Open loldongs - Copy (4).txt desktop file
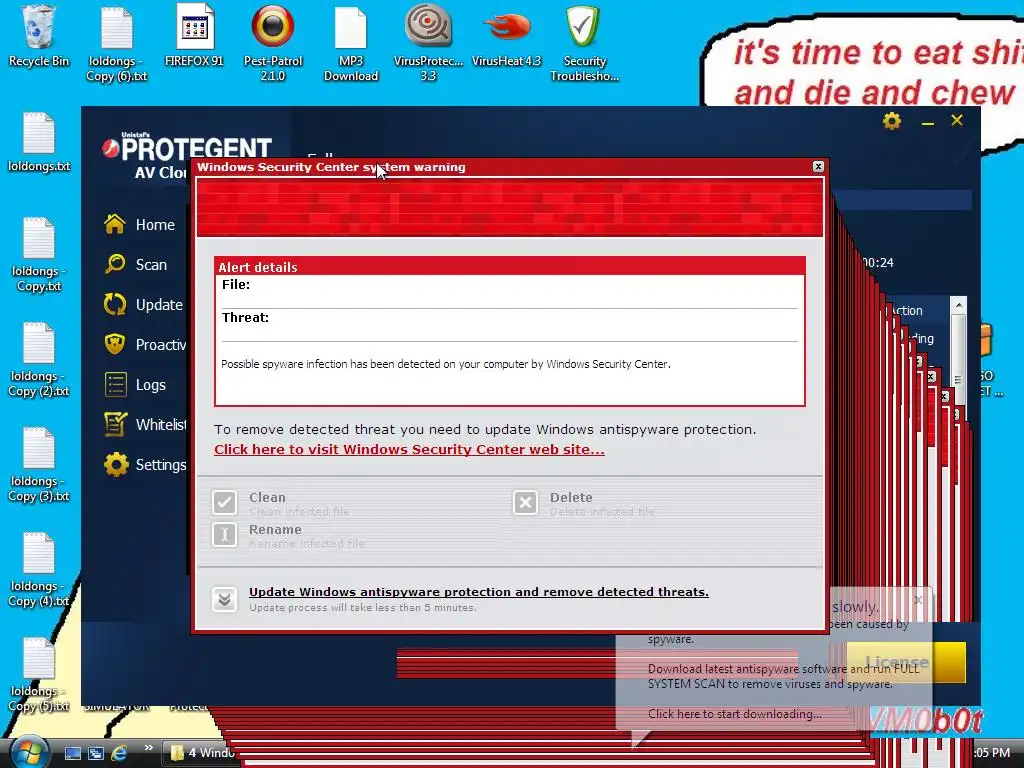The image size is (1024, 768). point(39,570)
